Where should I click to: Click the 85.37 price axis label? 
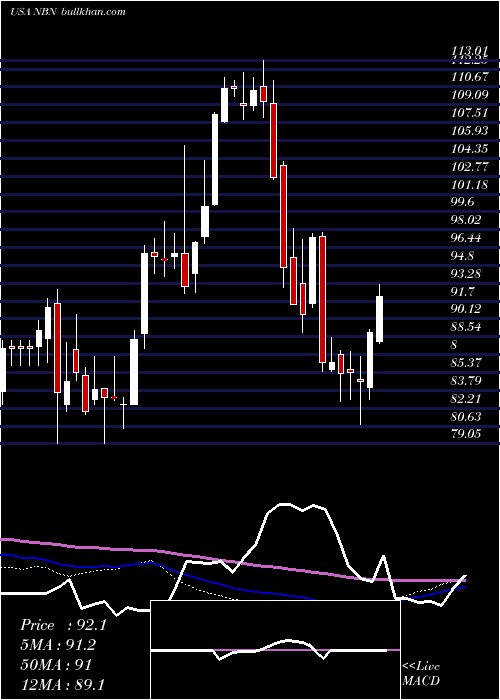(x=466, y=362)
